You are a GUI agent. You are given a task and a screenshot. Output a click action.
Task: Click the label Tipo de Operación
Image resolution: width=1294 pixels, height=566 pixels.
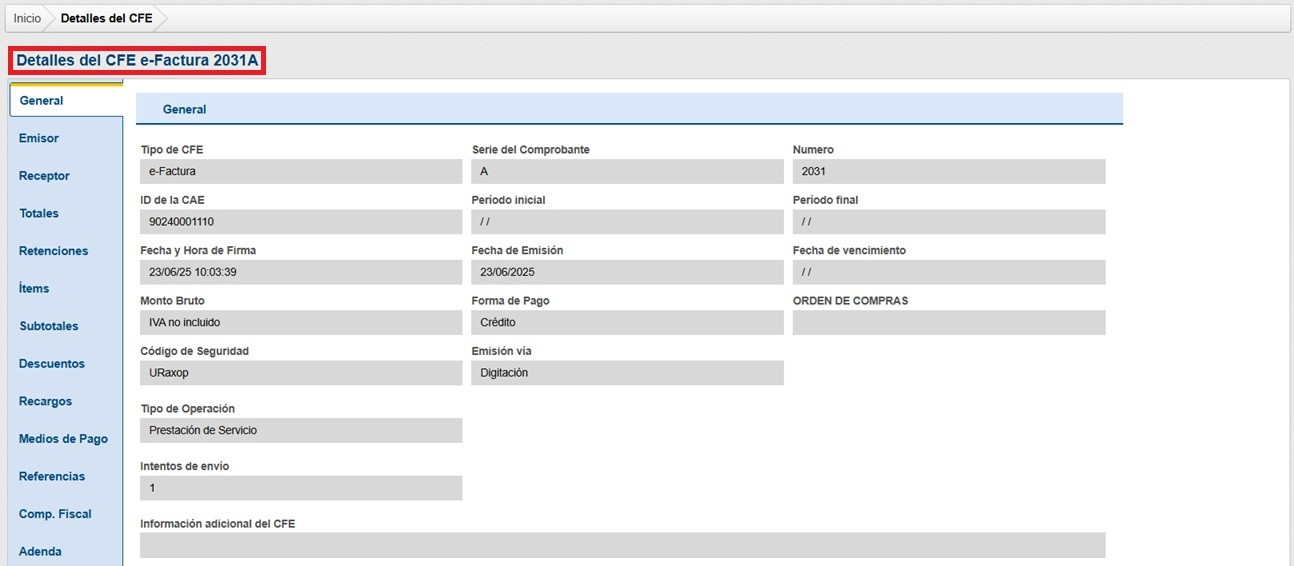point(187,409)
